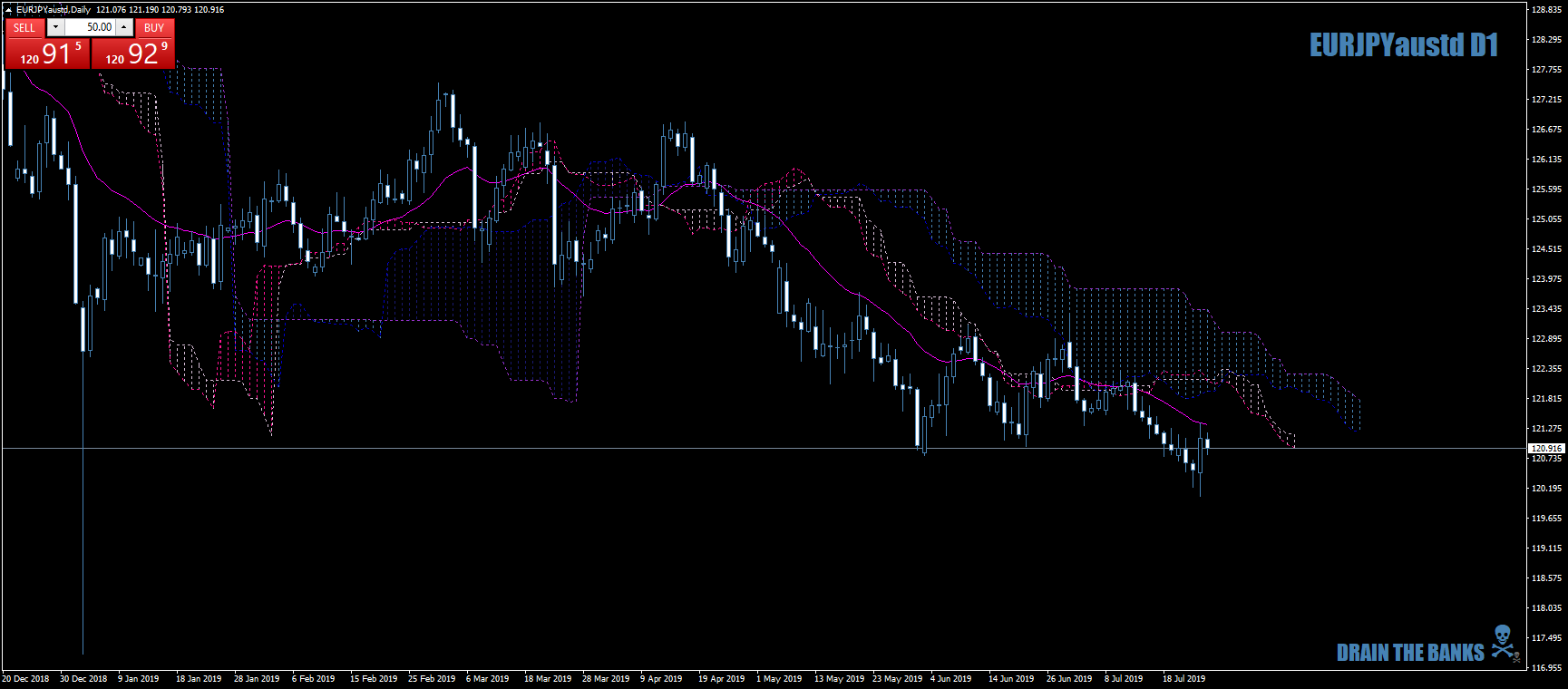1568x689 pixels.
Task: Click the 18 Mar 2019 date label
Action: (548, 678)
